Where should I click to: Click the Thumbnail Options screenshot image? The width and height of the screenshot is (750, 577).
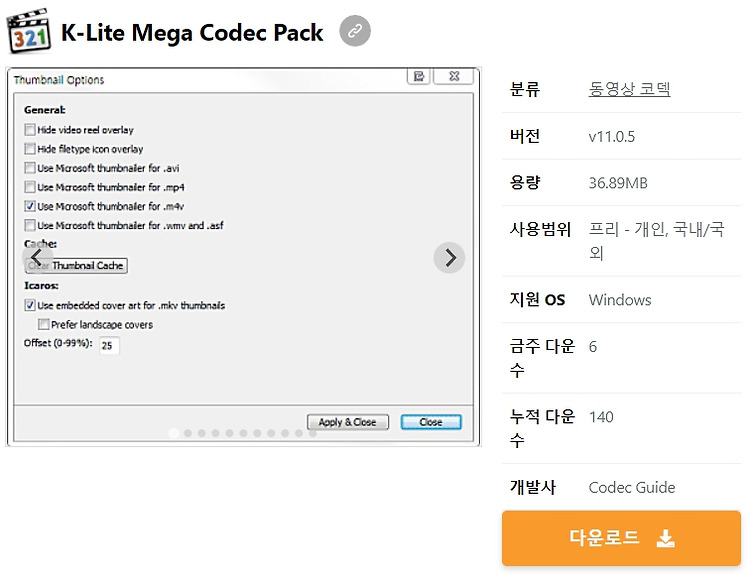pyautogui.click(x=243, y=257)
